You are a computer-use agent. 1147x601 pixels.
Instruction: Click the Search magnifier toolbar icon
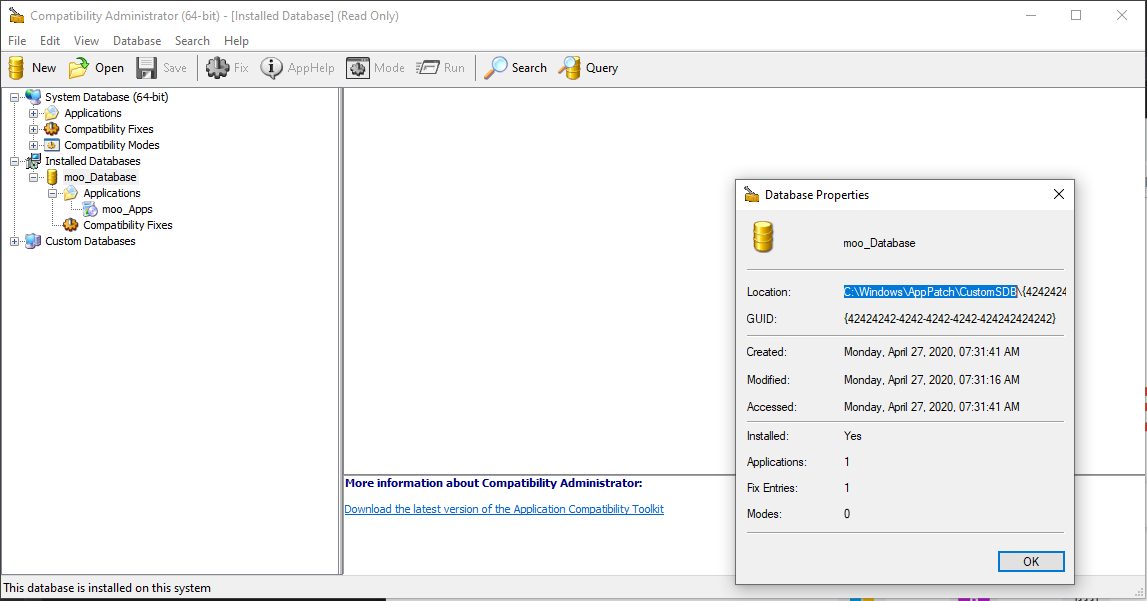pyautogui.click(x=496, y=68)
